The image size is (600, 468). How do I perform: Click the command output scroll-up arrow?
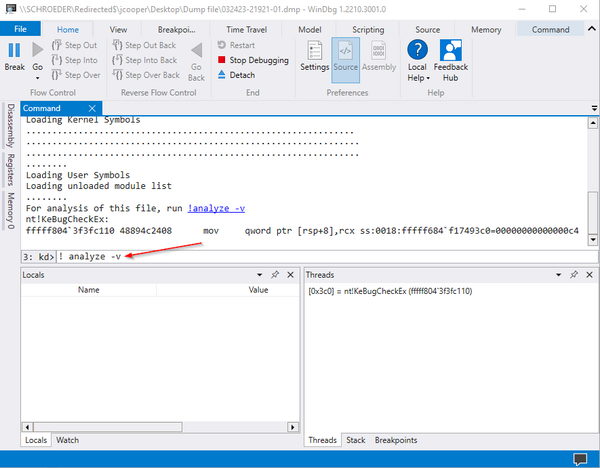coord(593,123)
